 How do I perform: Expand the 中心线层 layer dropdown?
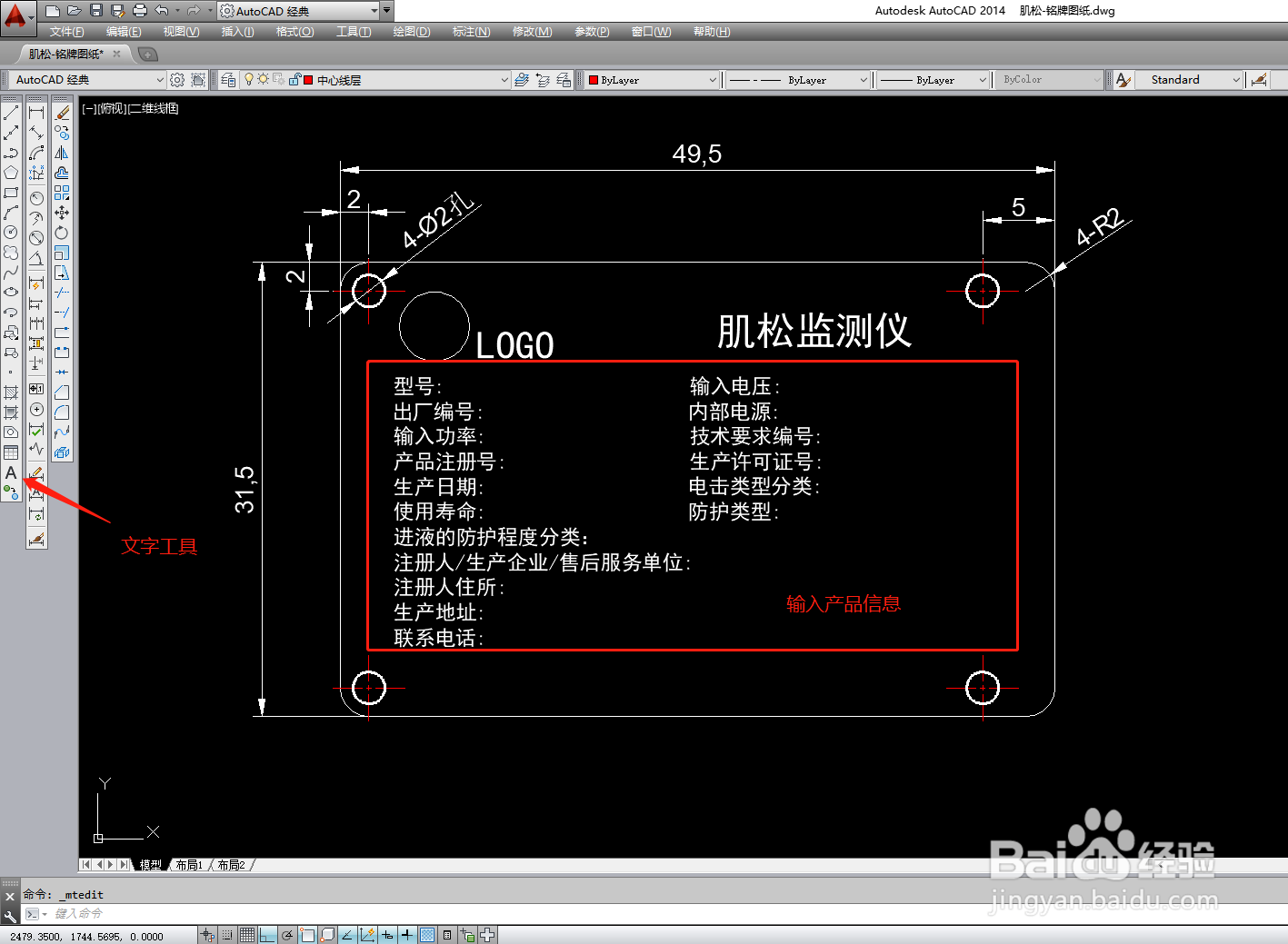[x=504, y=80]
